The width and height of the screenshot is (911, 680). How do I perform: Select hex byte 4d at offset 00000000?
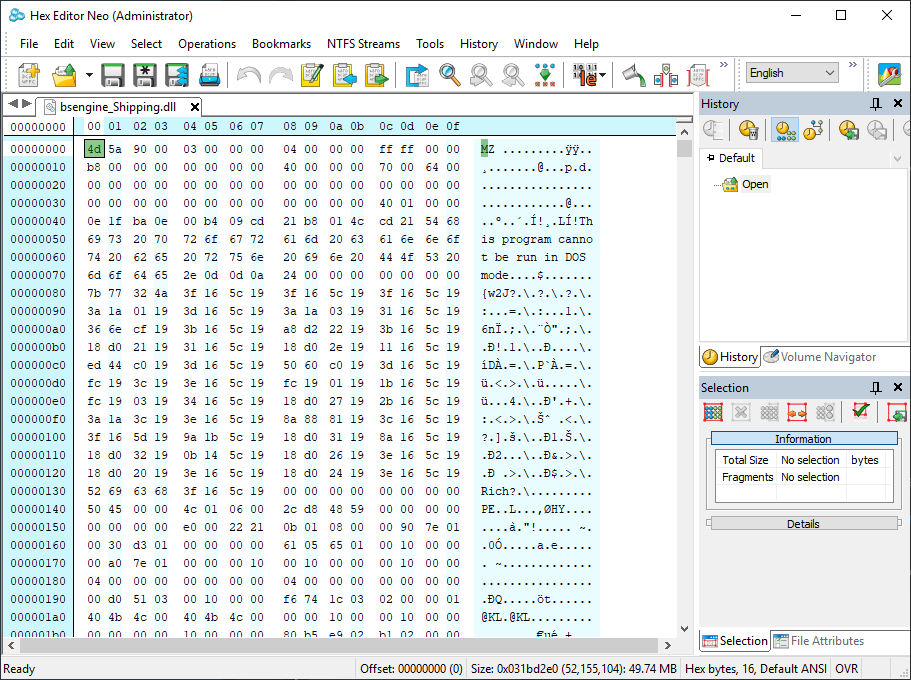point(94,149)
